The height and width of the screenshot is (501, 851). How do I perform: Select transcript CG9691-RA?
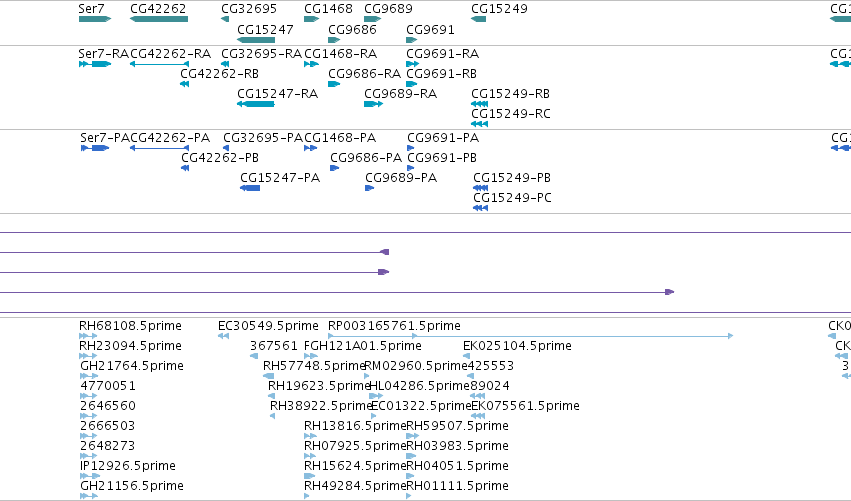coord(442,54)
